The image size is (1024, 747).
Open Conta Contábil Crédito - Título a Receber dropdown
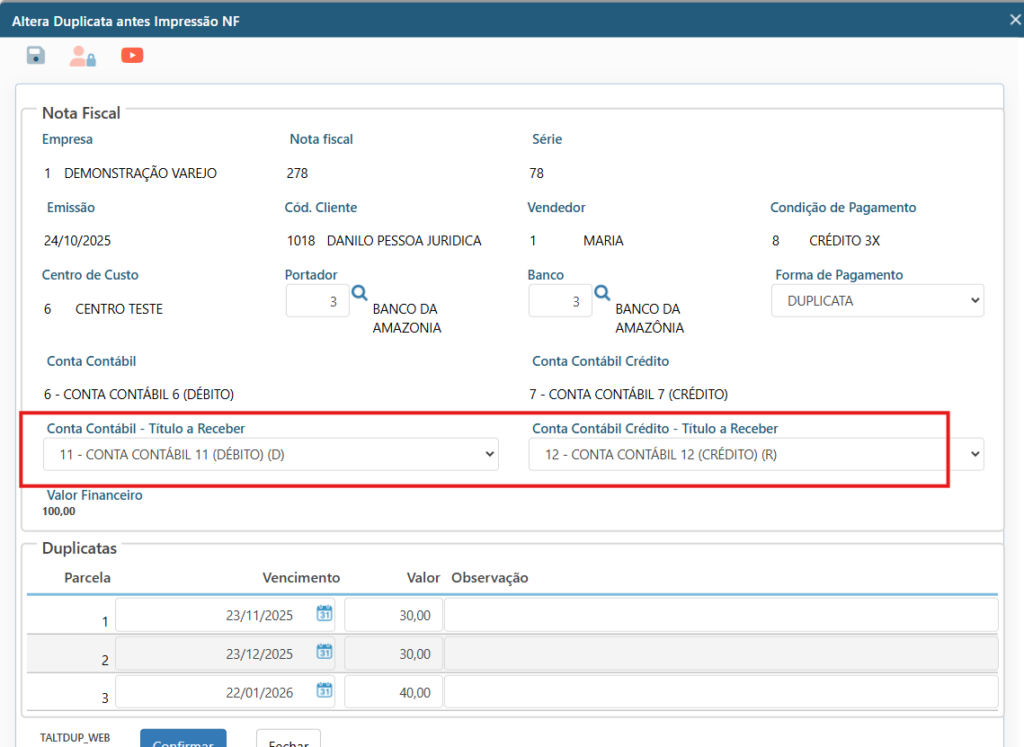pos(755,455)
